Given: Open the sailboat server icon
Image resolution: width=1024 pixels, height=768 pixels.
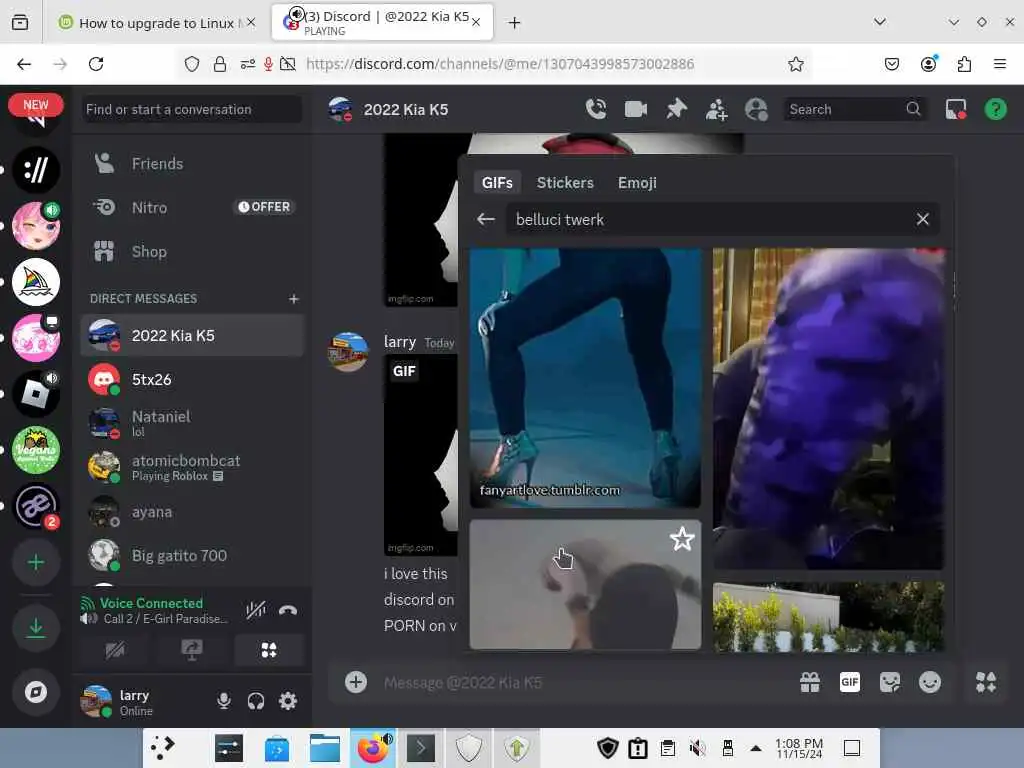Looking at the screenshot, I should point(36,282).
